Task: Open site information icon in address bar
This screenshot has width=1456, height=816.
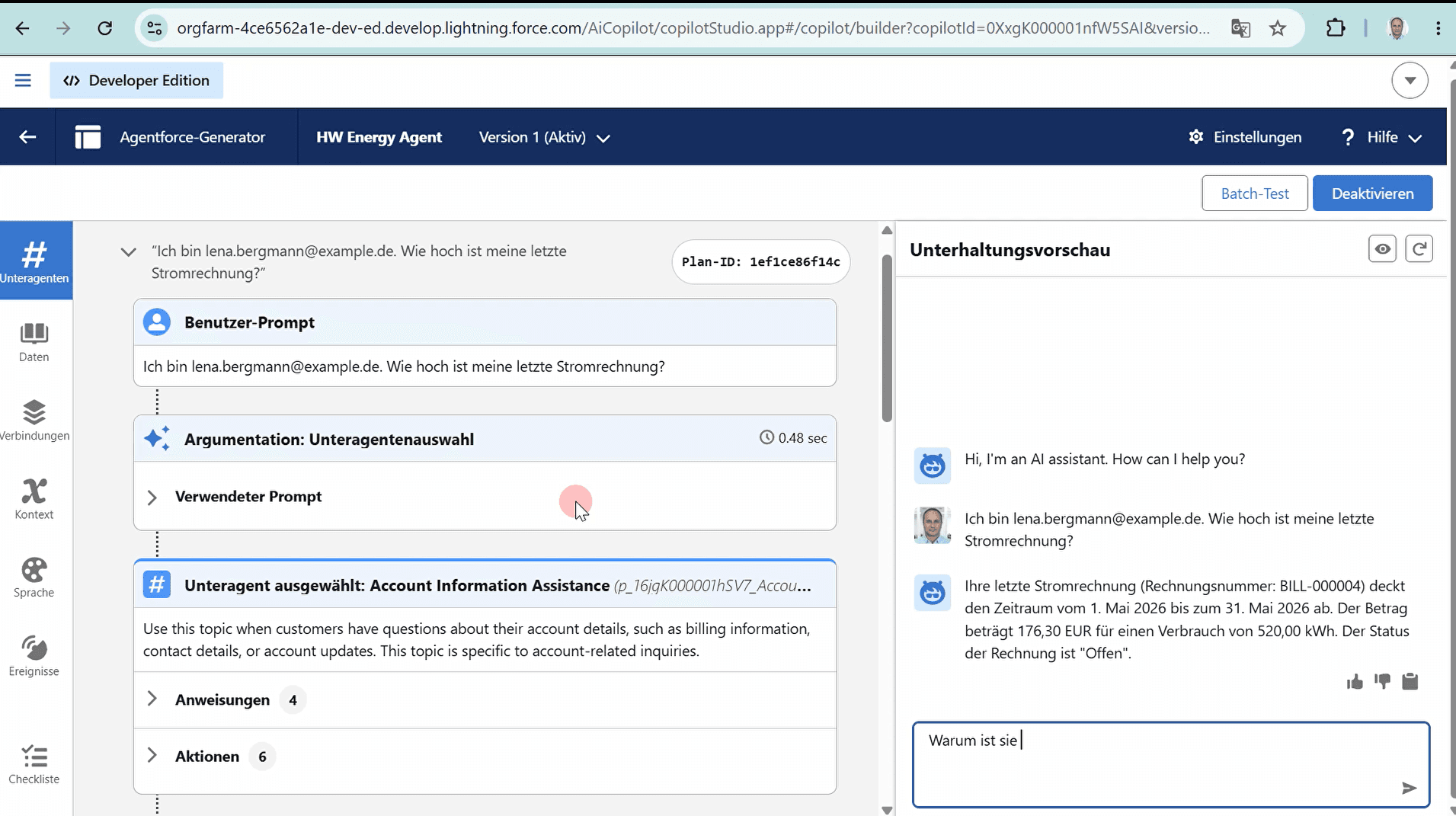Action: (x=154, y=28)
